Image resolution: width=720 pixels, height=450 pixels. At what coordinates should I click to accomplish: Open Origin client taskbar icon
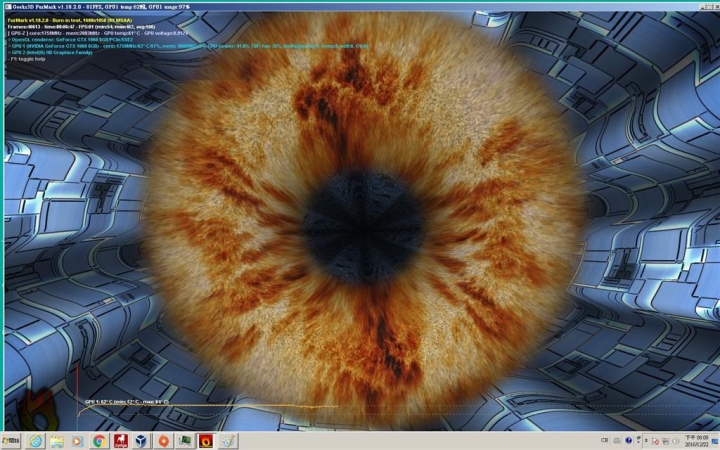point(163,441)
